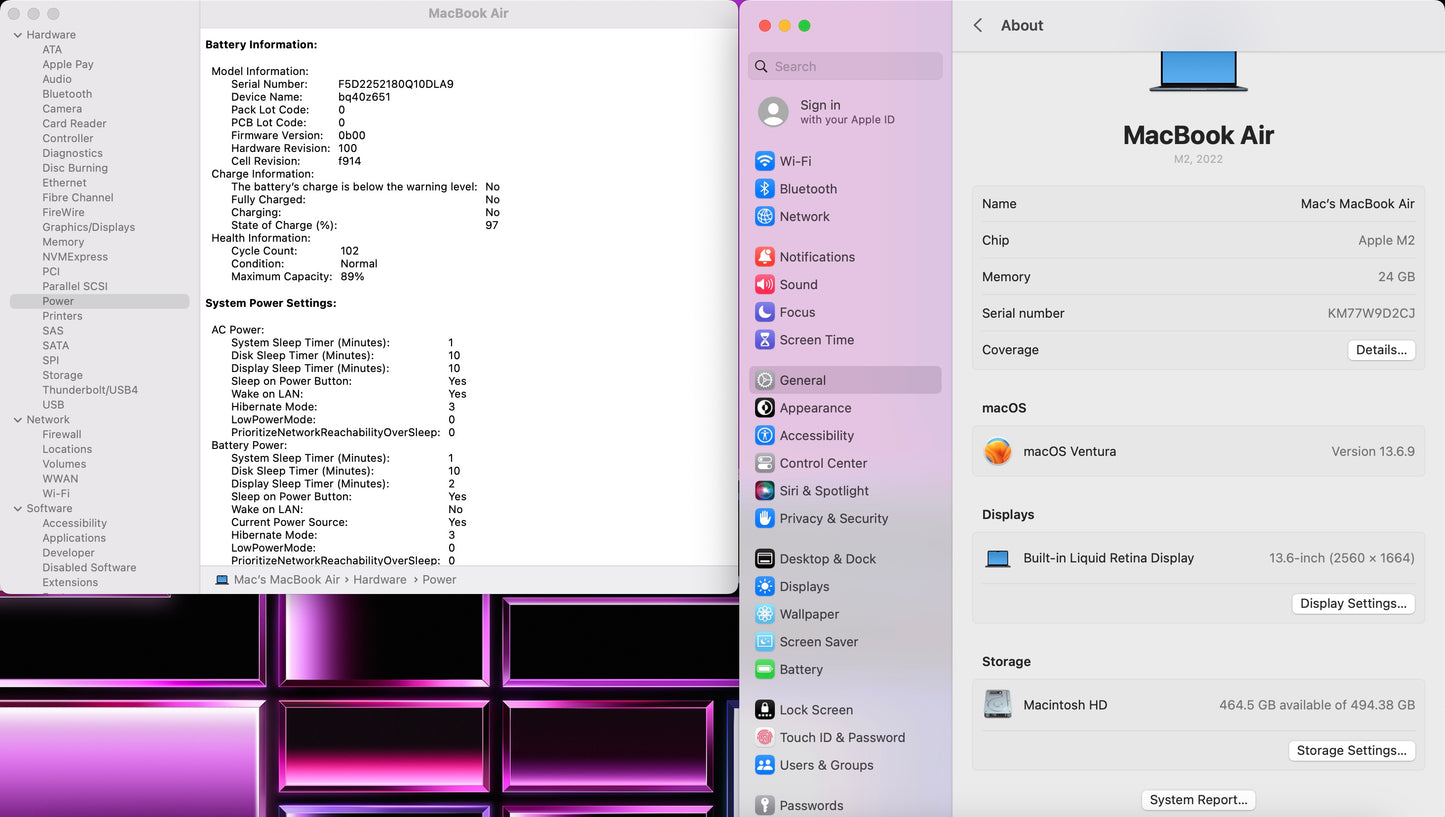The image size is (1445, 817).
Task: Click the Search field in System Settings
Action: click(845, 67)
